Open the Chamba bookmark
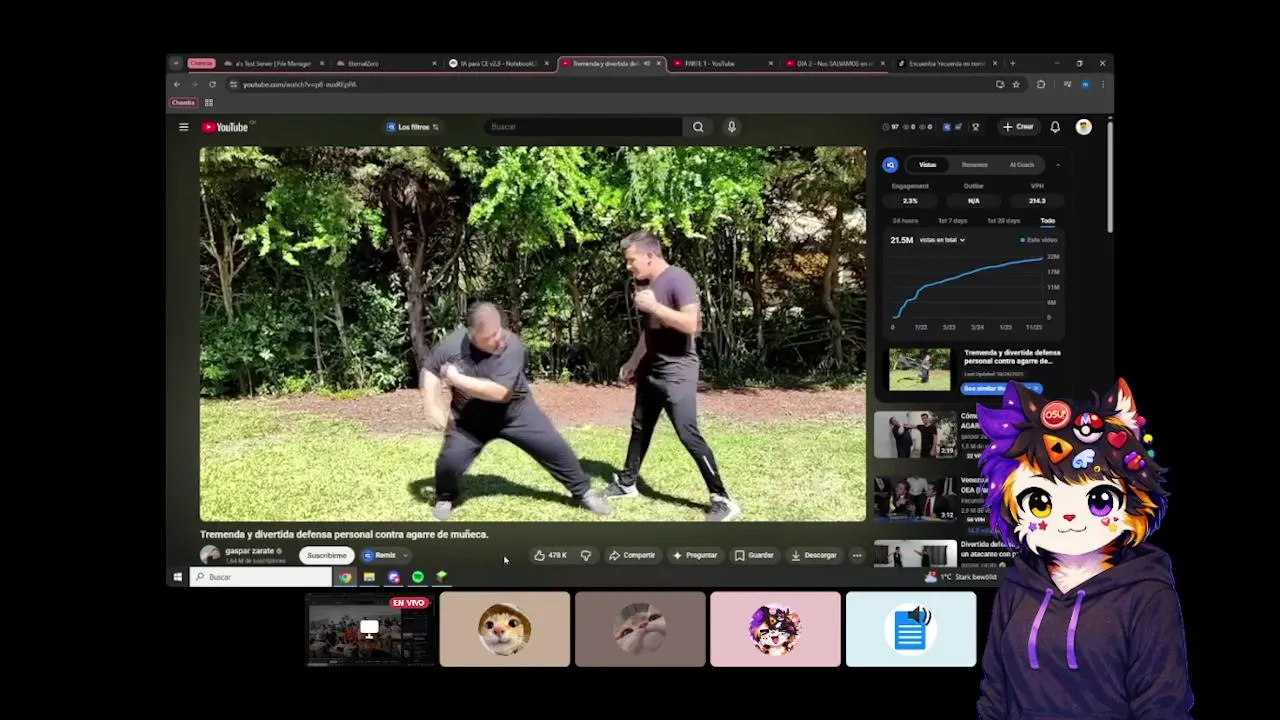Viewport: 1280px width, 720px height. pos(183,103)
